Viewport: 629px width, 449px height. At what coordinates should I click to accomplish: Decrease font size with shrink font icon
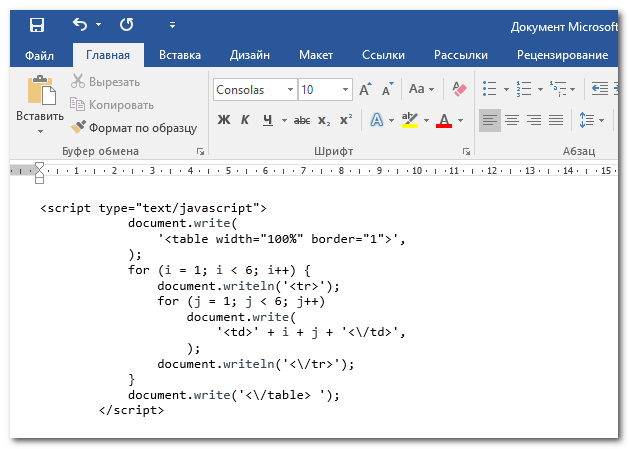click(x=388, y=89)
